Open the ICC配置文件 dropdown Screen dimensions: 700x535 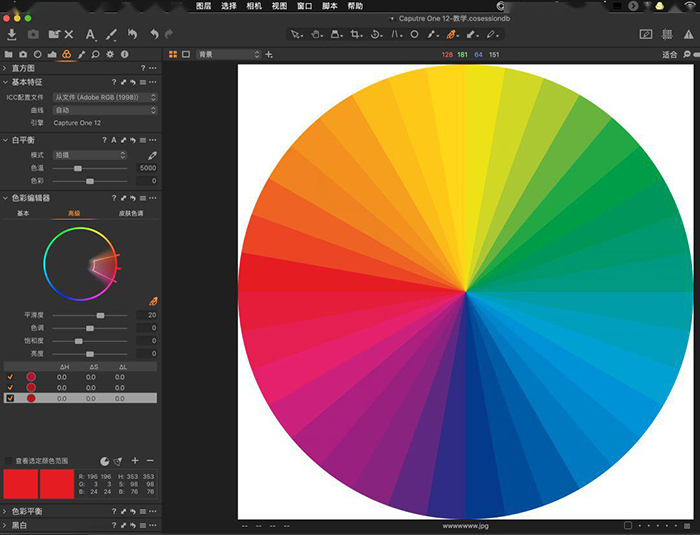(x=105, y=97)
